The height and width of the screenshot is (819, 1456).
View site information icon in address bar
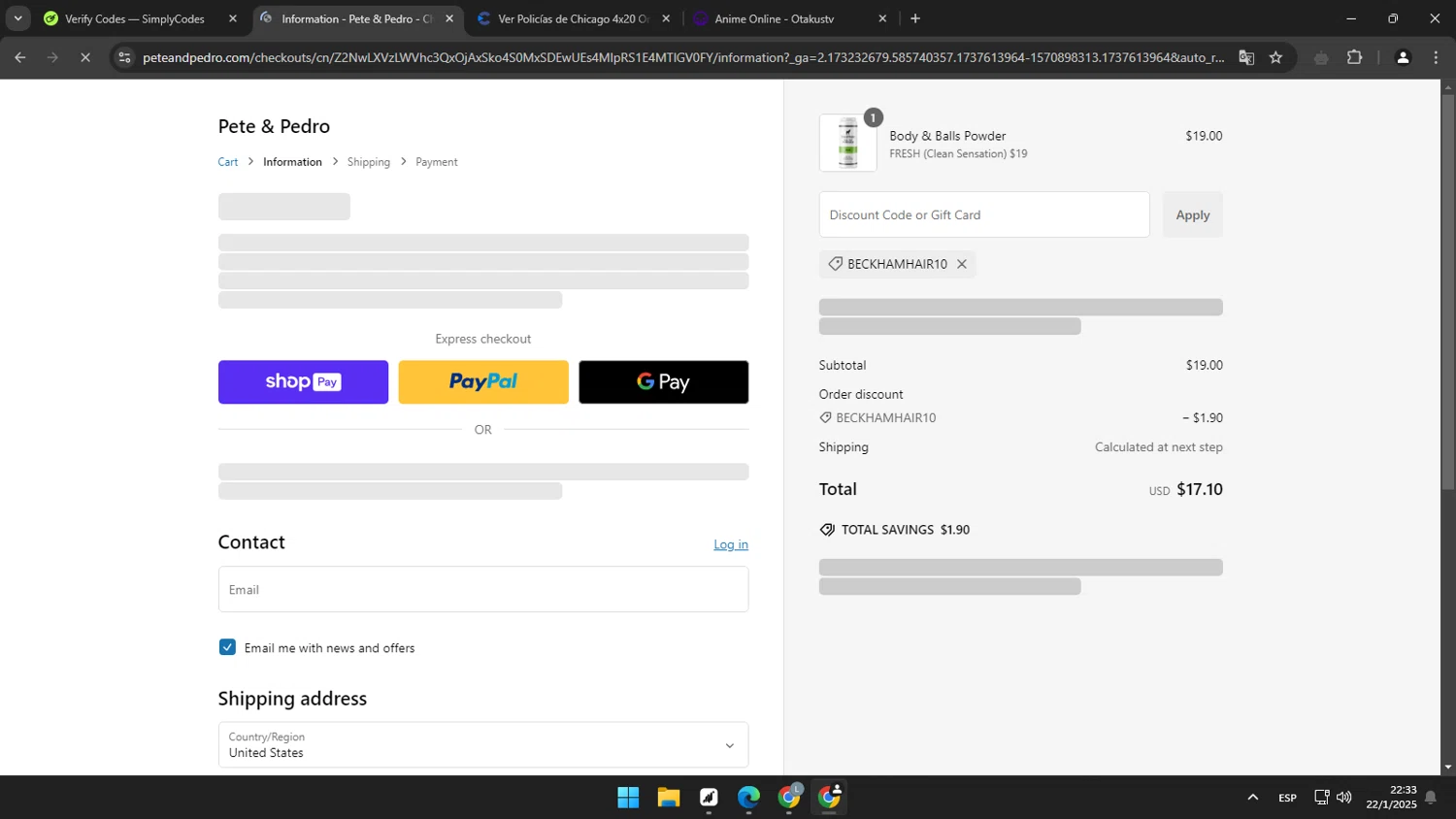(x=124, y=58)
